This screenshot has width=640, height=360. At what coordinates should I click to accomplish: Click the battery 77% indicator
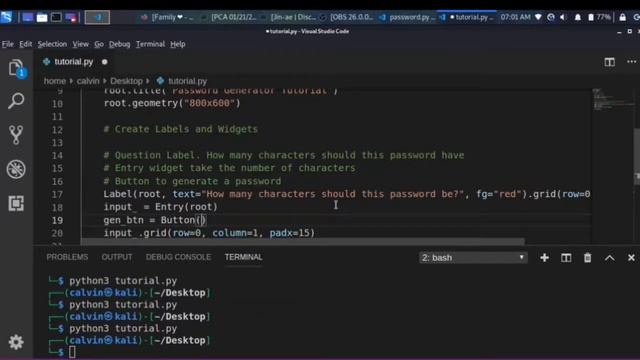[x=599, y=17]
